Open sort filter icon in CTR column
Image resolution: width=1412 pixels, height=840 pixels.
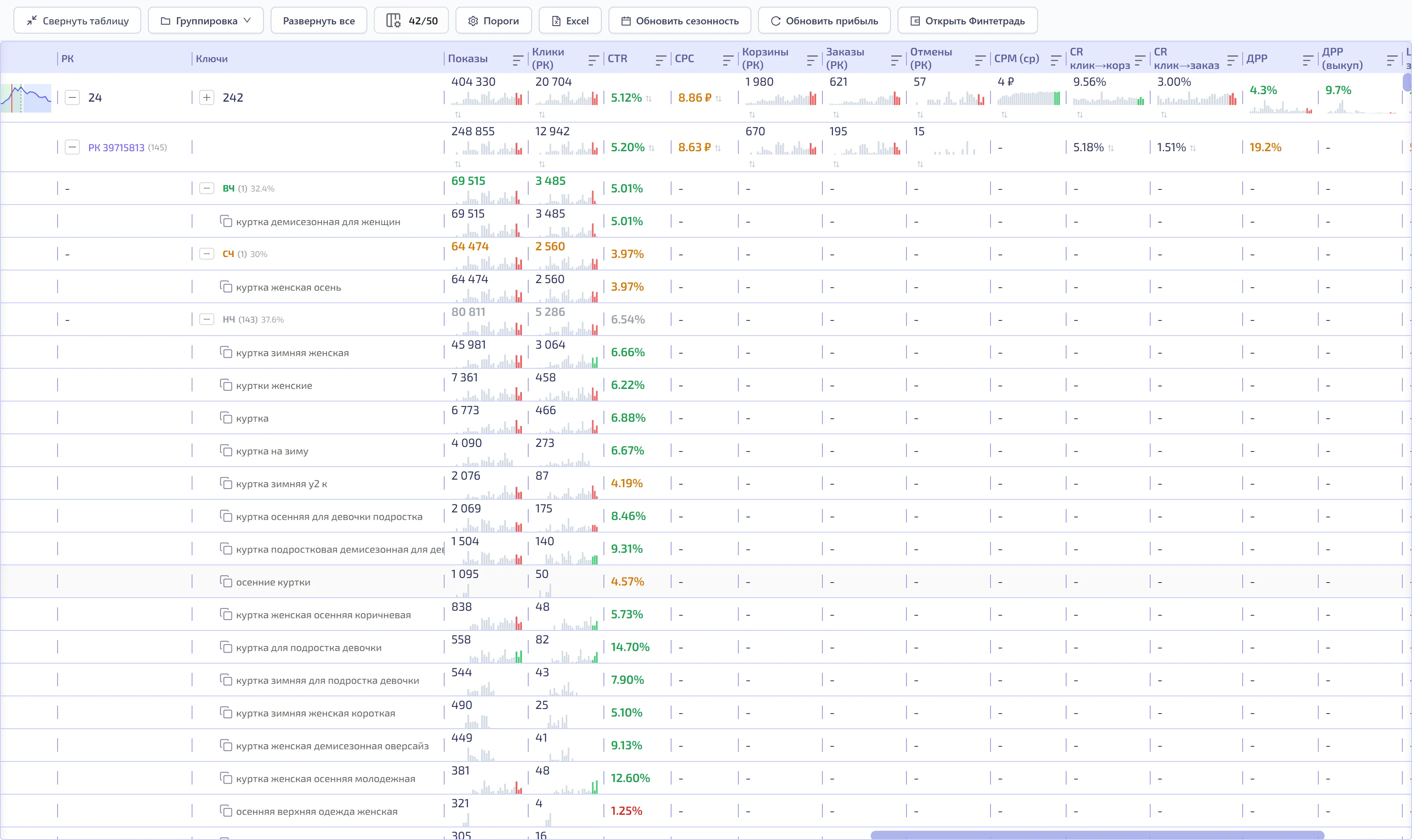(661, 60)
